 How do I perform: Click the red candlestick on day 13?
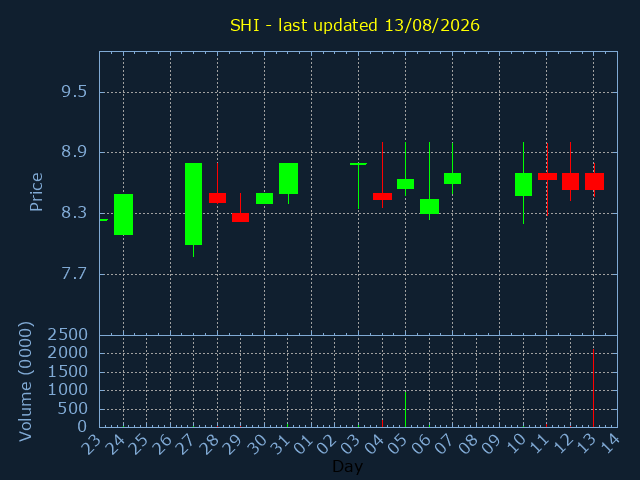pyautogui.click(x=594, y=181)
